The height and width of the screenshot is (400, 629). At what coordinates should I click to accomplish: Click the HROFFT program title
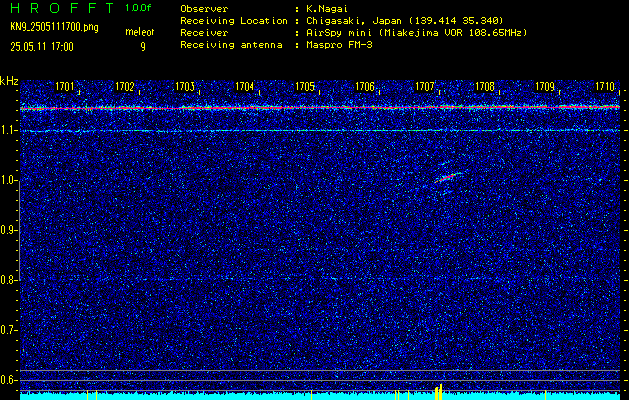coord(62,8)
